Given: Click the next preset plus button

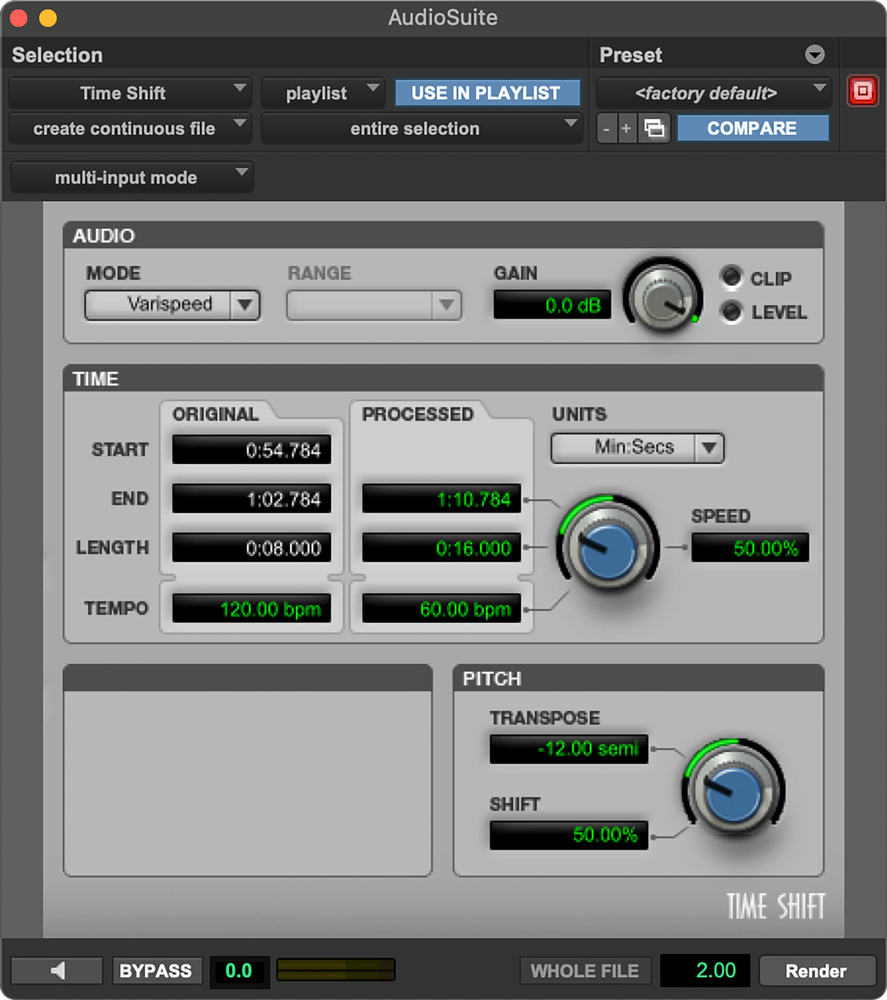Looking at the screenshot, I should pyautogui.click(x=627, y=129).
